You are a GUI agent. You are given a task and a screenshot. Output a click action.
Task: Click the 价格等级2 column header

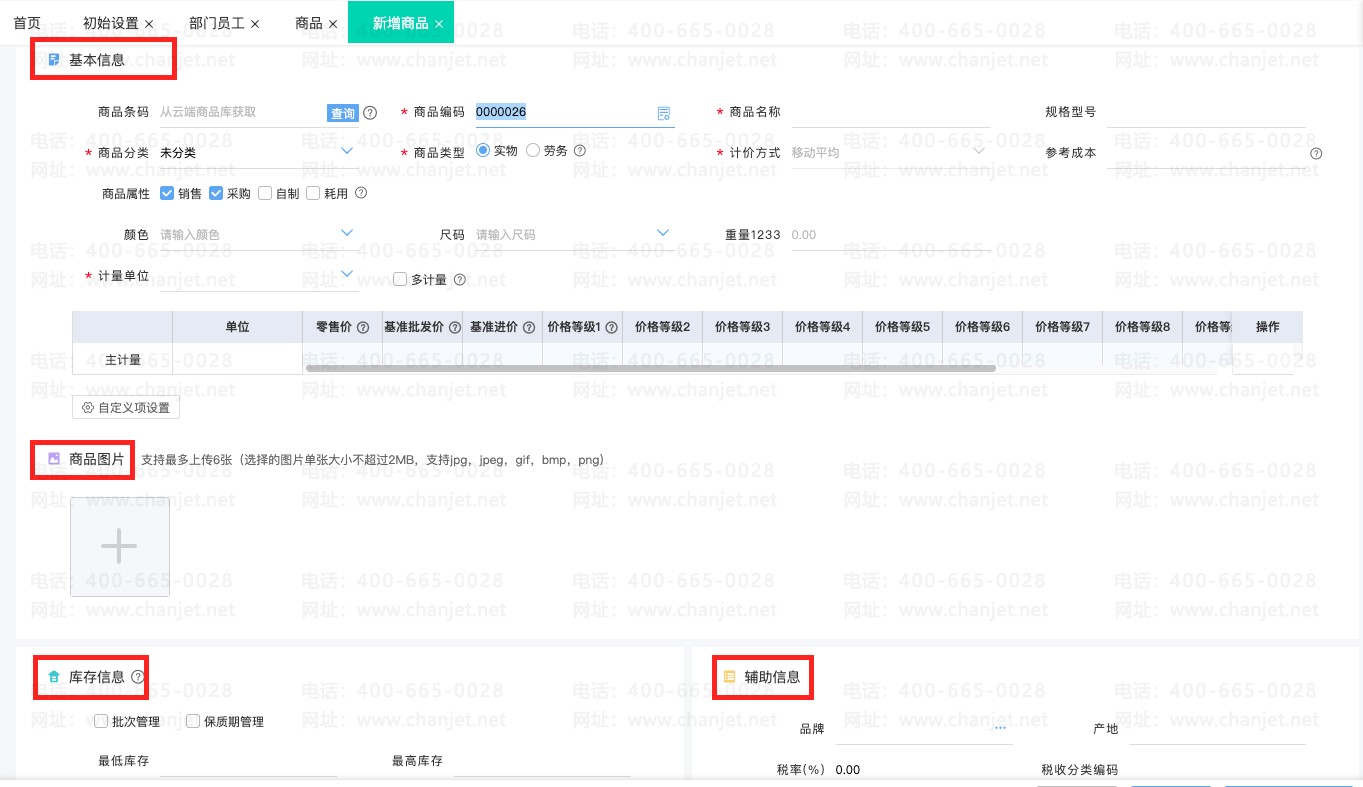pos(662,327)
